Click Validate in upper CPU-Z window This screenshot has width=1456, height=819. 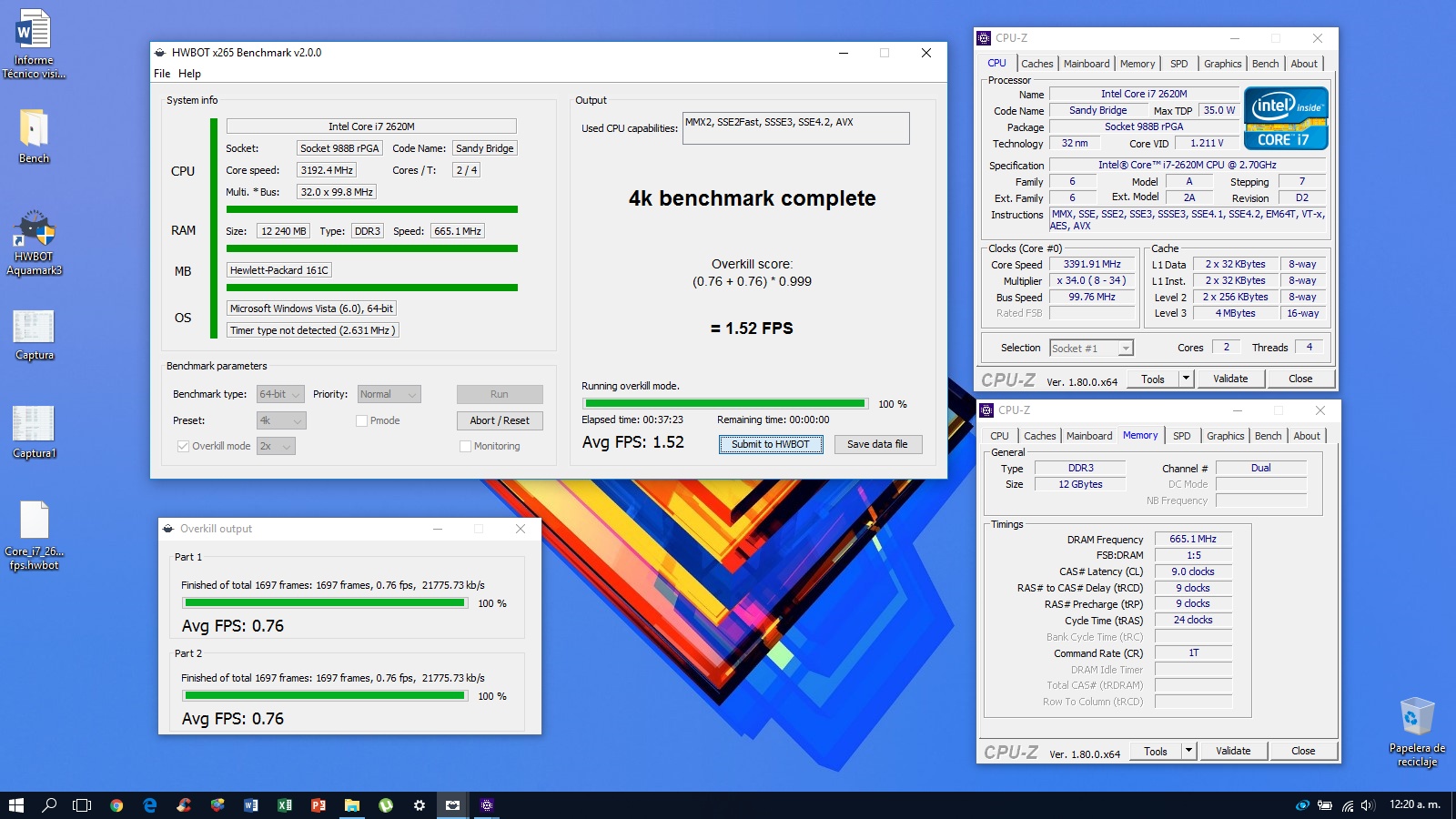(1230, 379)
